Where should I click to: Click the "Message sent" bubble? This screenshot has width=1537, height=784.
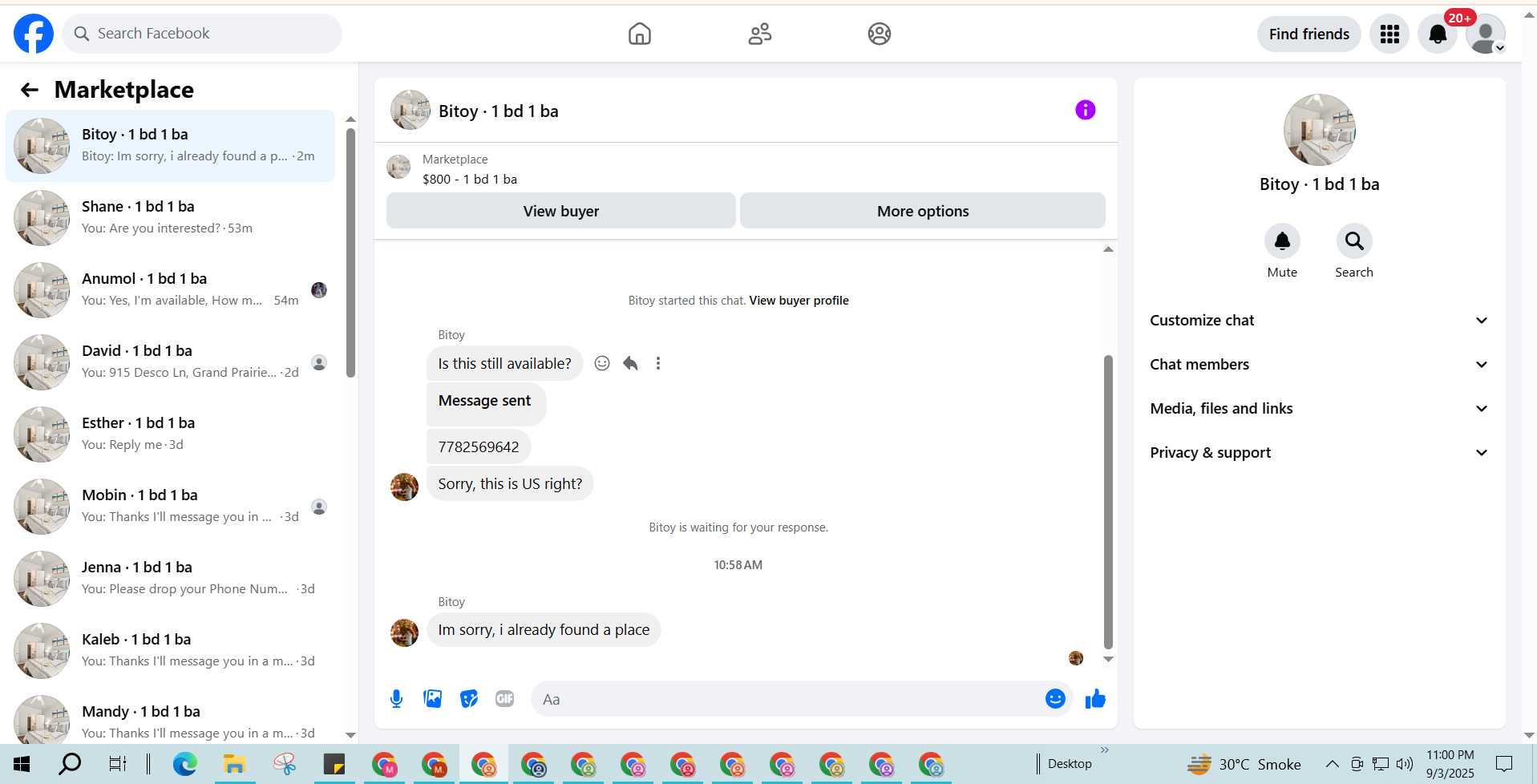[x=486, y=403]
